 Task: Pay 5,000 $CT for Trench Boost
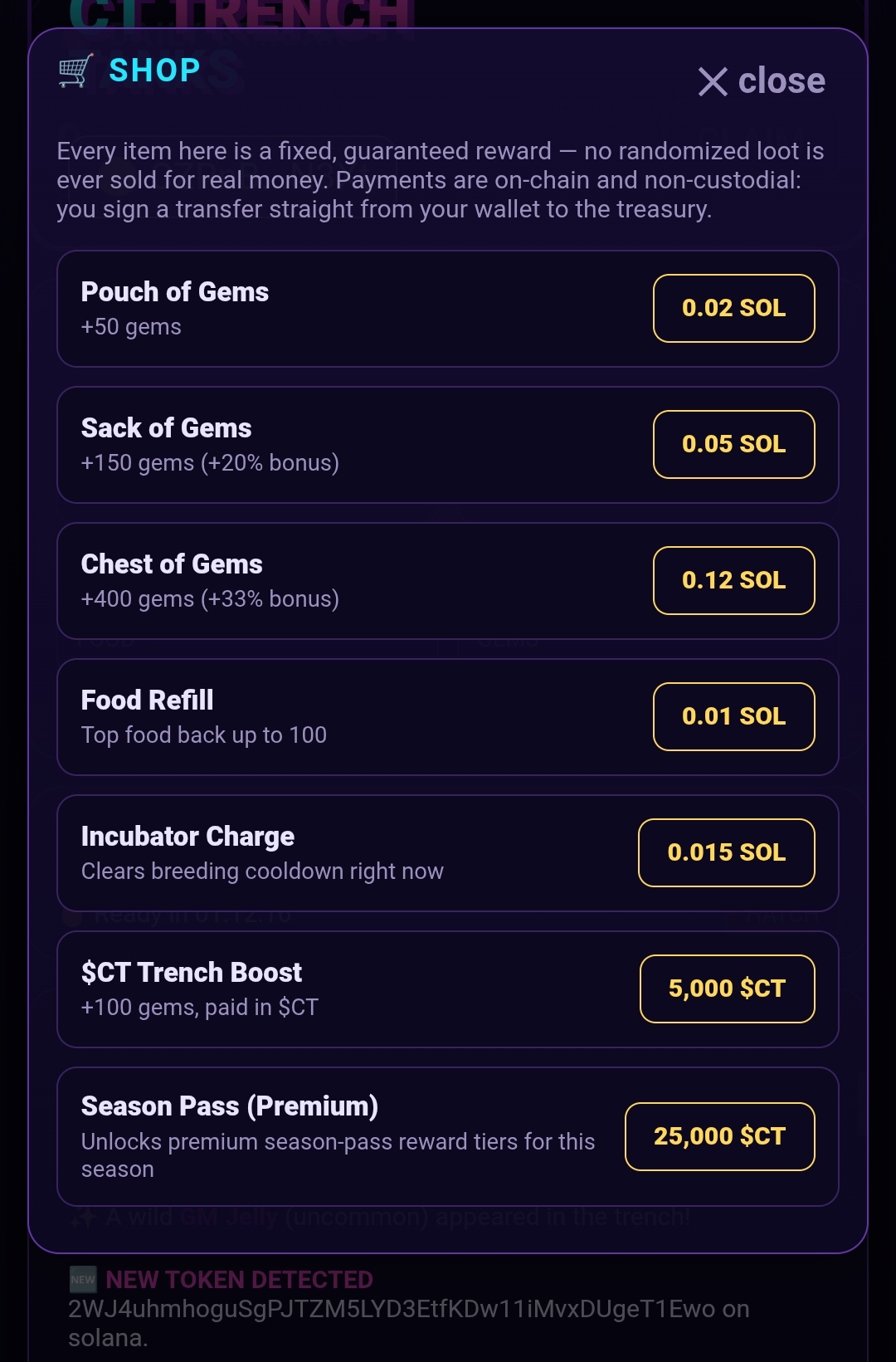pos(727,989)
